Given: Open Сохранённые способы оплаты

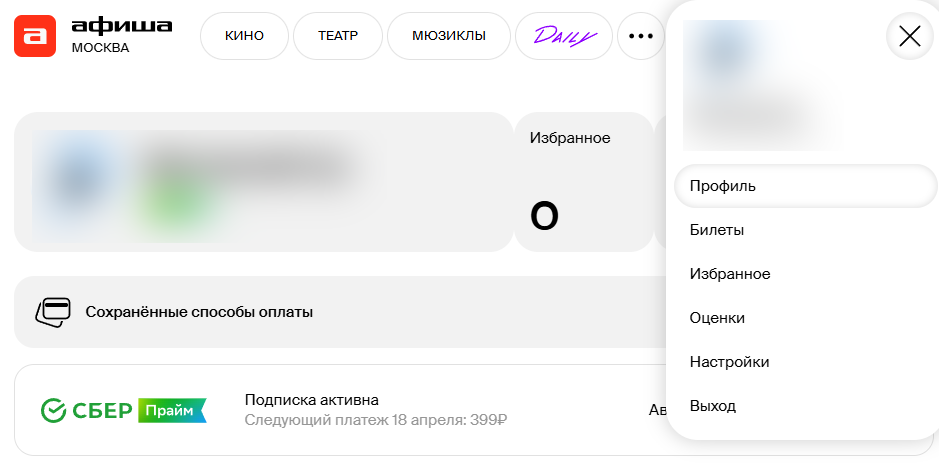Looking at the screenshot, I should (x=199, y=312).
